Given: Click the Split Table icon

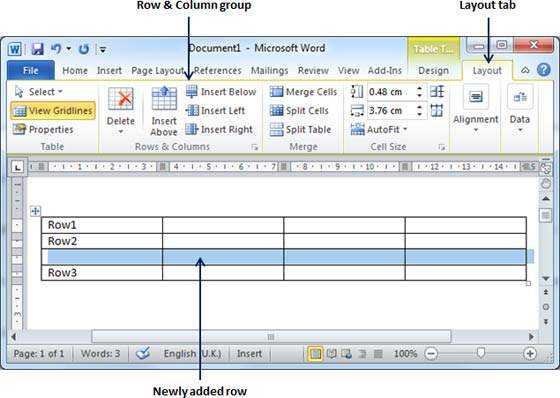Looking at the screenshot, I should coord(276,129).
